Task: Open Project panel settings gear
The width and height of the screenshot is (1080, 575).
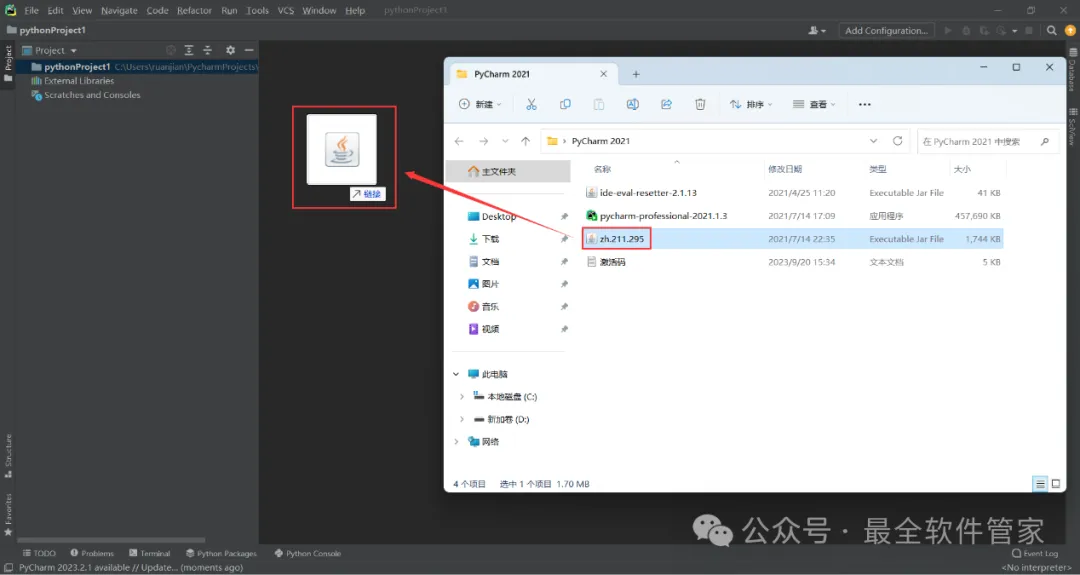Action: pyautogui.click(x=230, y=50)
